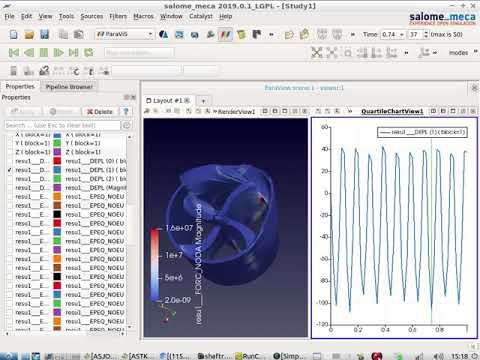Select the resu1__DEPL (2) legend name cell
The height and width of the screenshot is (360, 480).
click(96, 179)
